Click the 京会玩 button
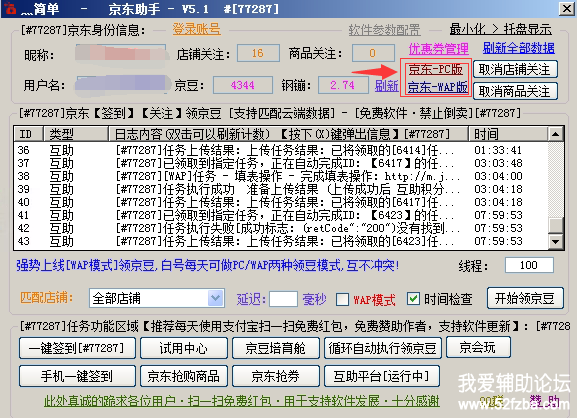 click(478, 347)
